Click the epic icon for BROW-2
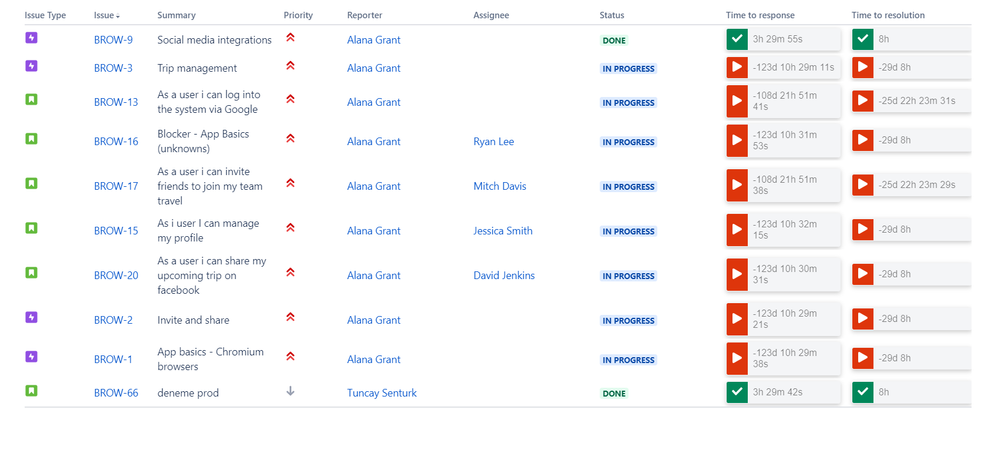Image resolution: width=998 pixels, height=470 pixels. pyautogui.click(x=31, y=317)
